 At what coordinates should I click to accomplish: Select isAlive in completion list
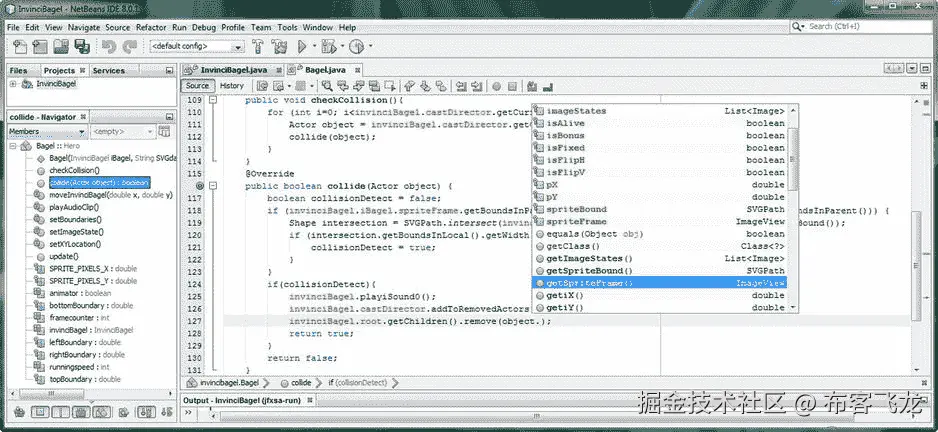(659, 123)
